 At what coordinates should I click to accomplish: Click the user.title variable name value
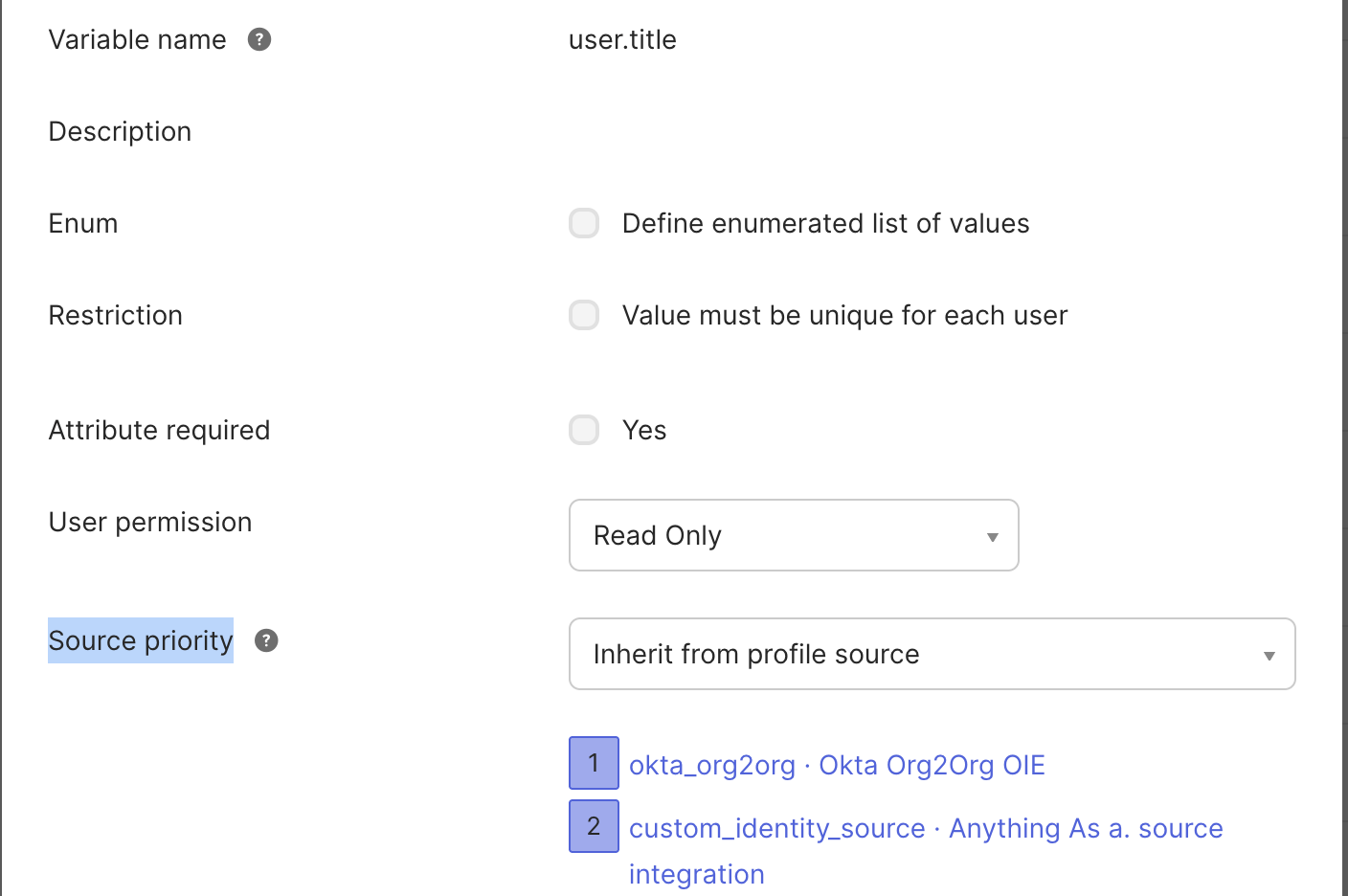tap(622, 39)
